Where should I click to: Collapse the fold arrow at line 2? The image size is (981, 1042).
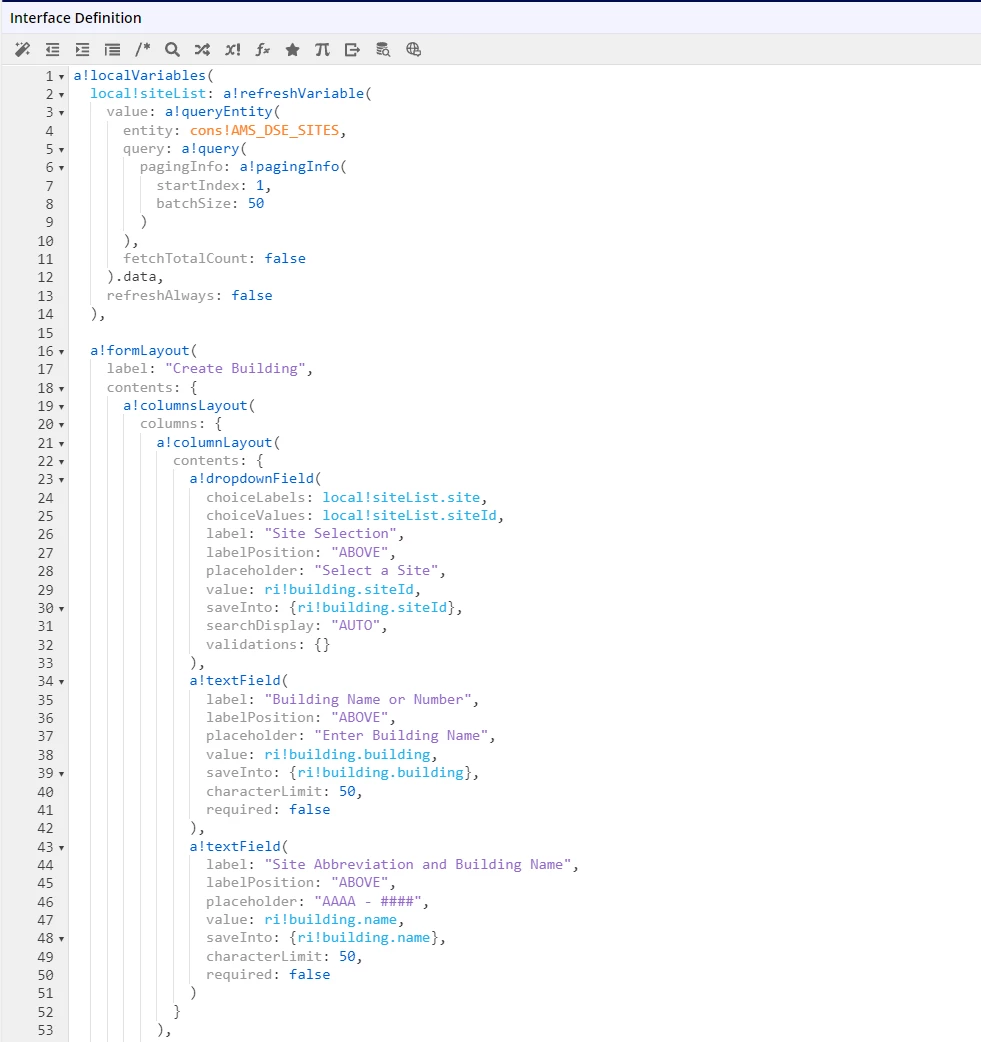61,95
